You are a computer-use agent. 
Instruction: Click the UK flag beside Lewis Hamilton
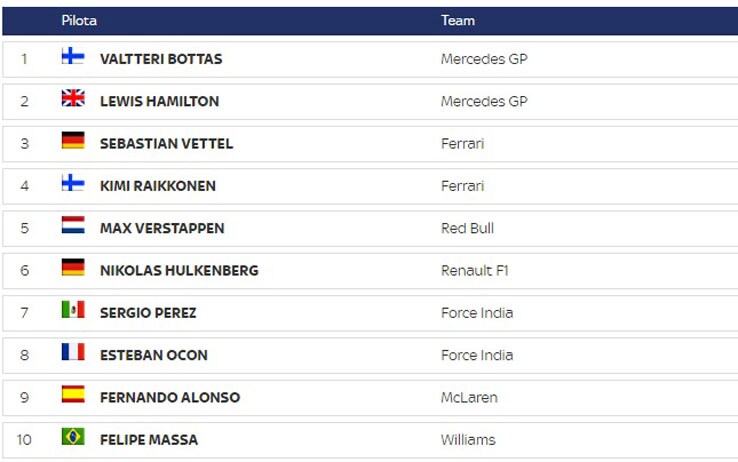(73, 98)
